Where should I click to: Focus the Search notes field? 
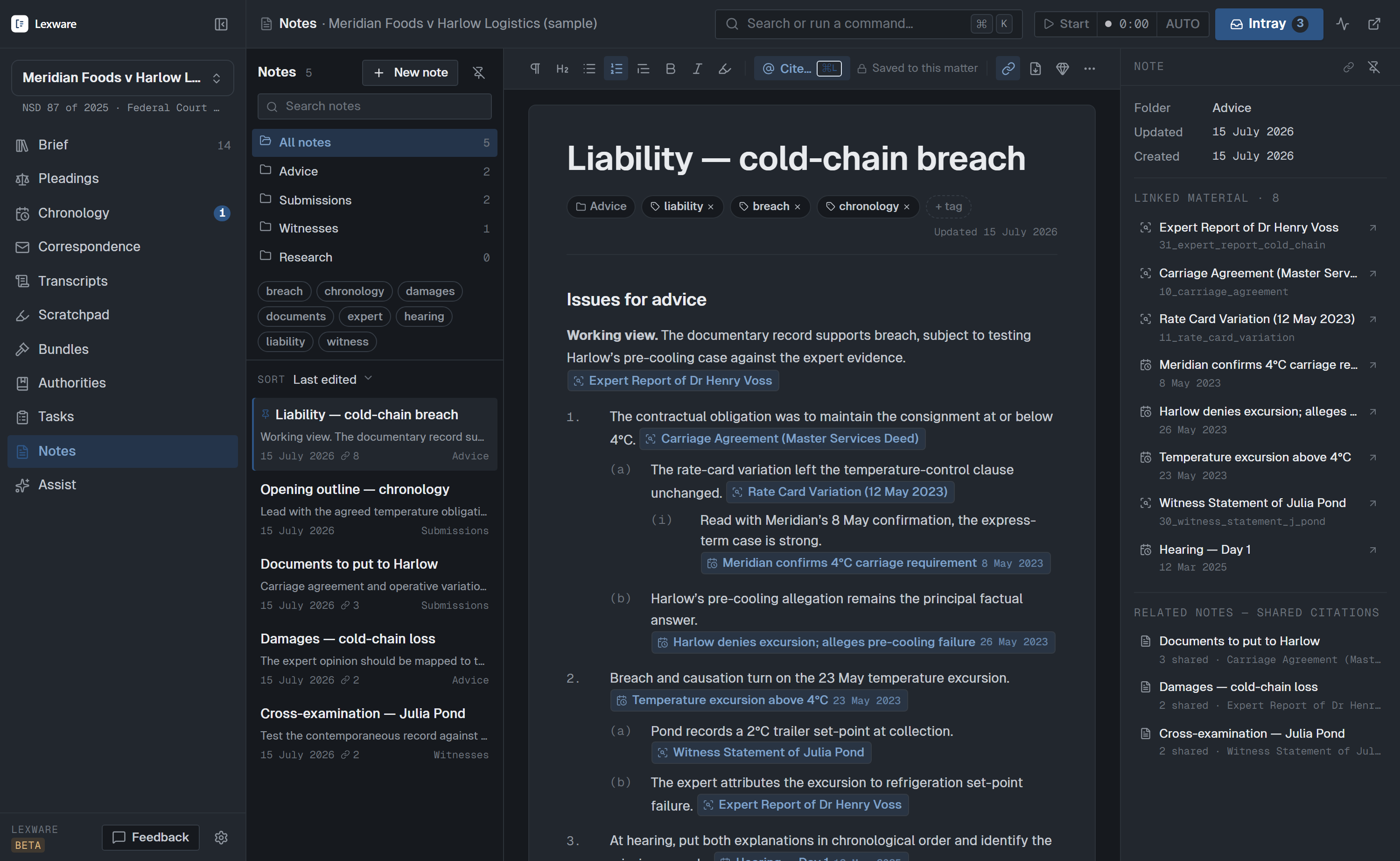click(374, 106)
